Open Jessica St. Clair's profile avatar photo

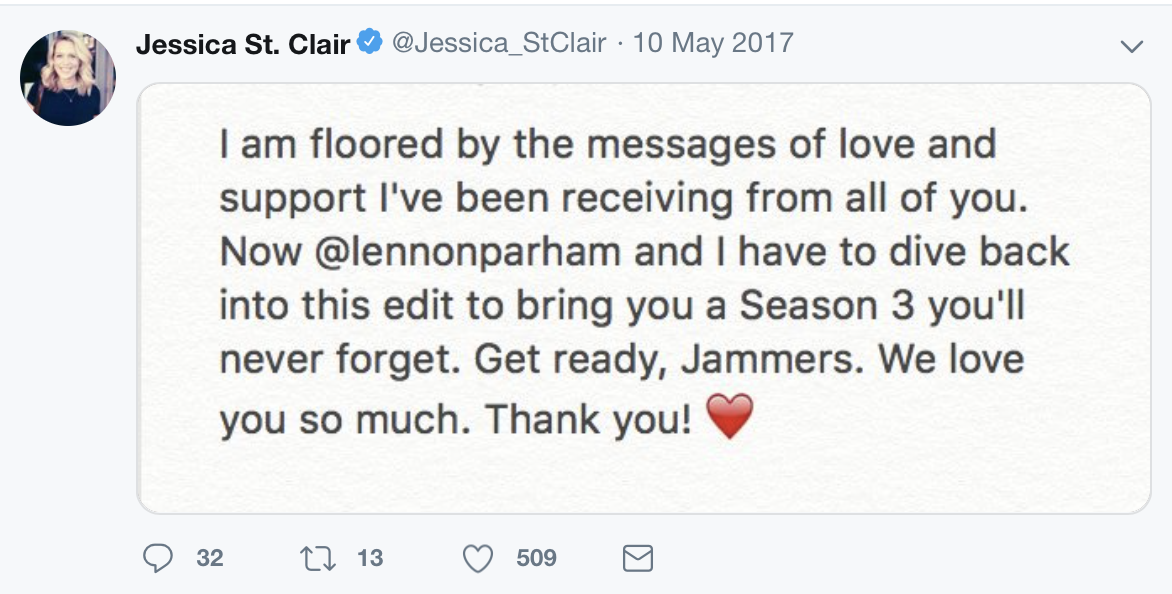[x=68, y=78]
